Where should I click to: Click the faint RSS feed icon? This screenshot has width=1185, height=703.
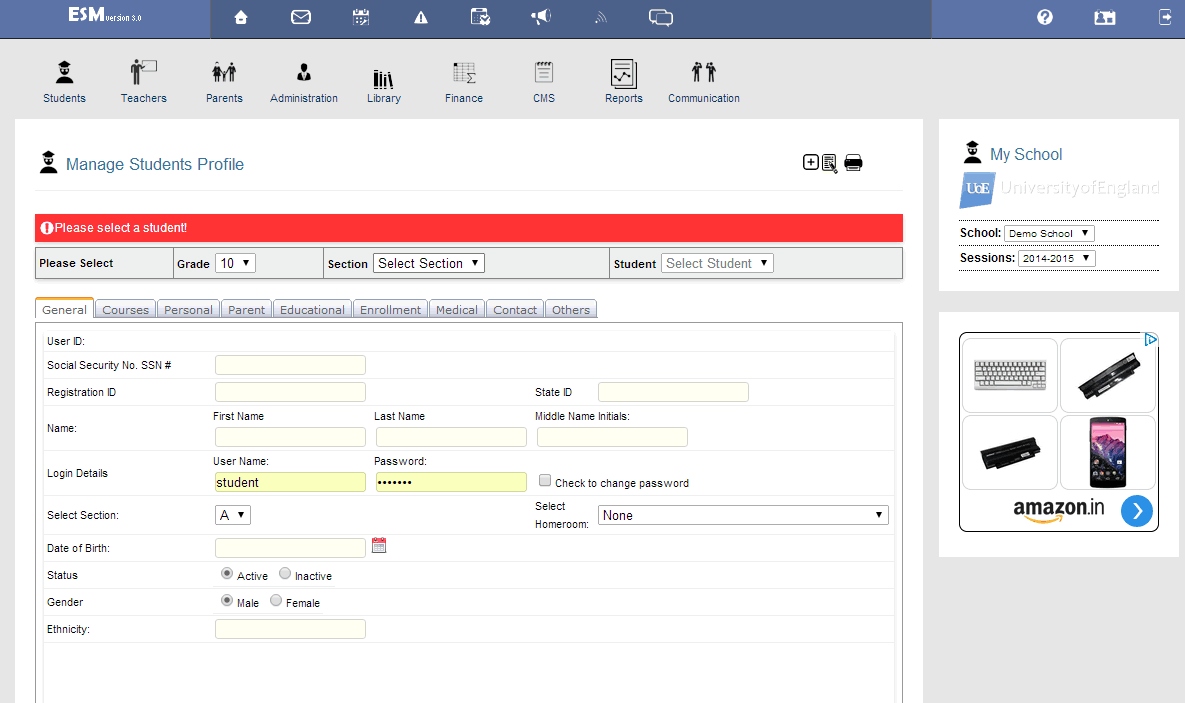pyautogui.click(x=601, y=17)
